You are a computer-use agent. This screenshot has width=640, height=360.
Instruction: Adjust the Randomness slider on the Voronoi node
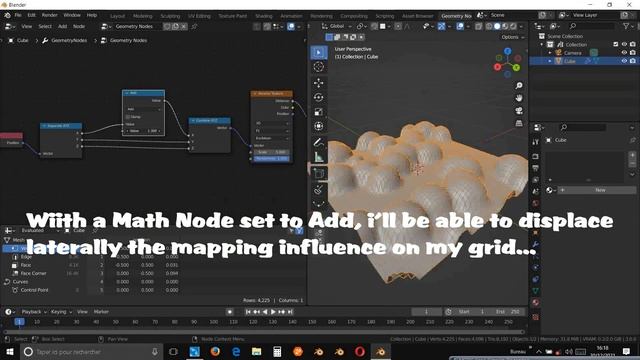pyautogui.click(x=271, y=158)
